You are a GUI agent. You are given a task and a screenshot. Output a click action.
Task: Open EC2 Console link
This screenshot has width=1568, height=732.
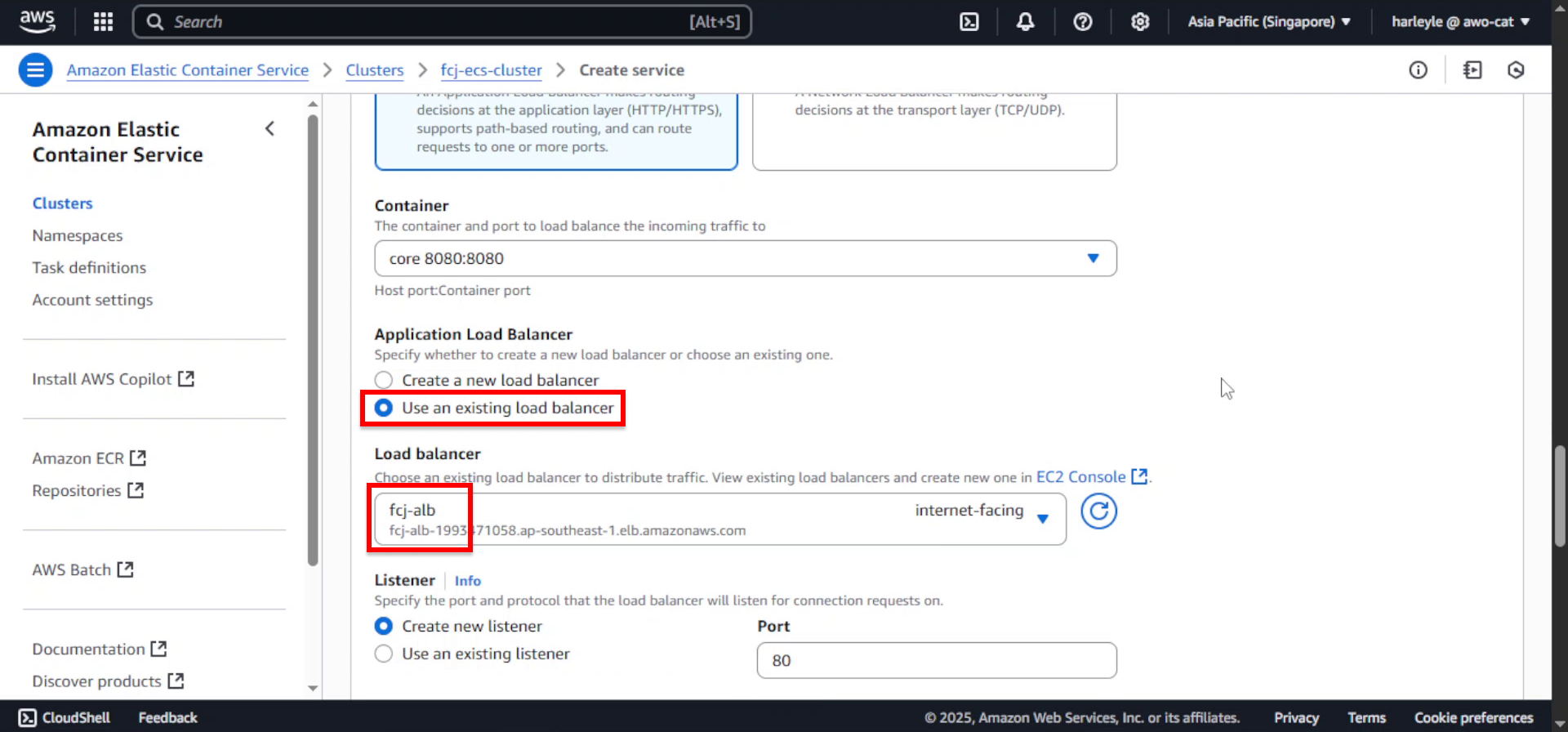pos(1081,476)
